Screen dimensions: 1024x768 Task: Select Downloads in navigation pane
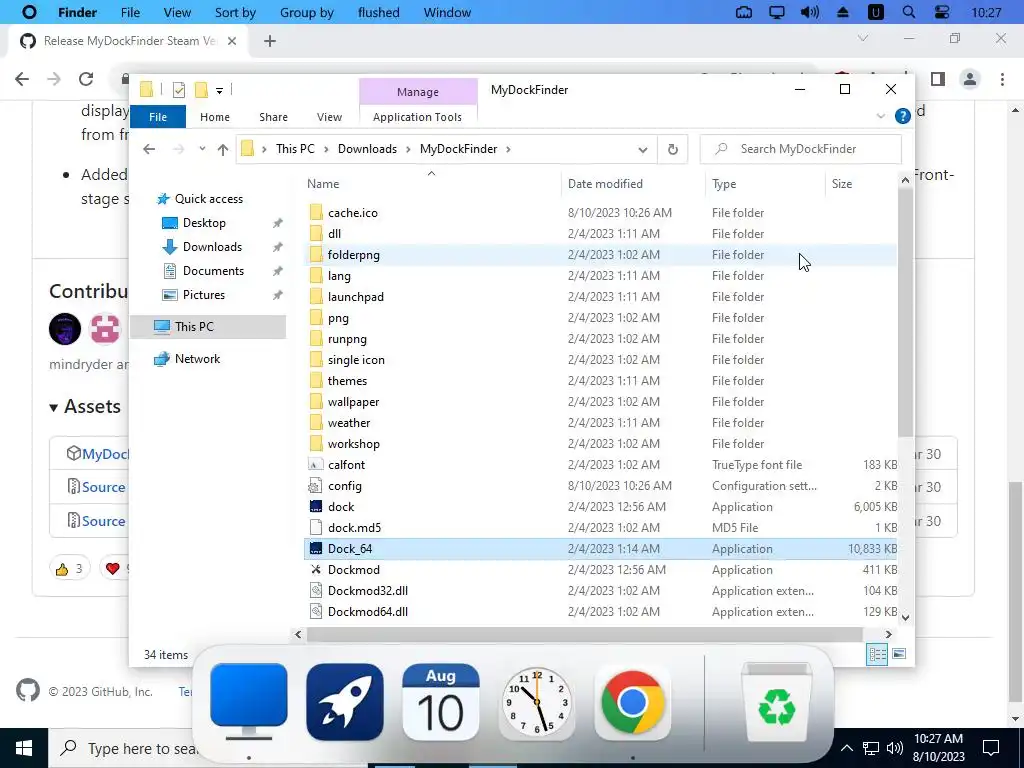click(x=212, y=247)
